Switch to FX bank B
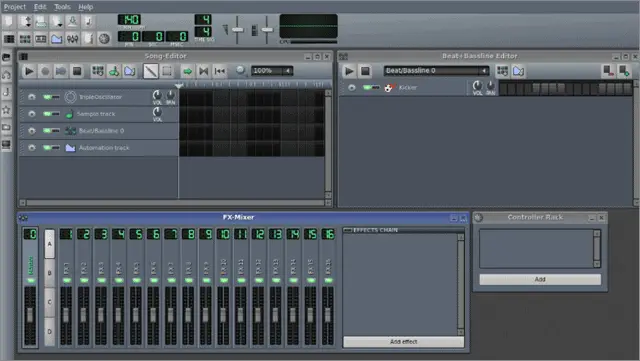The image size is (640, 361). point(49,273)
